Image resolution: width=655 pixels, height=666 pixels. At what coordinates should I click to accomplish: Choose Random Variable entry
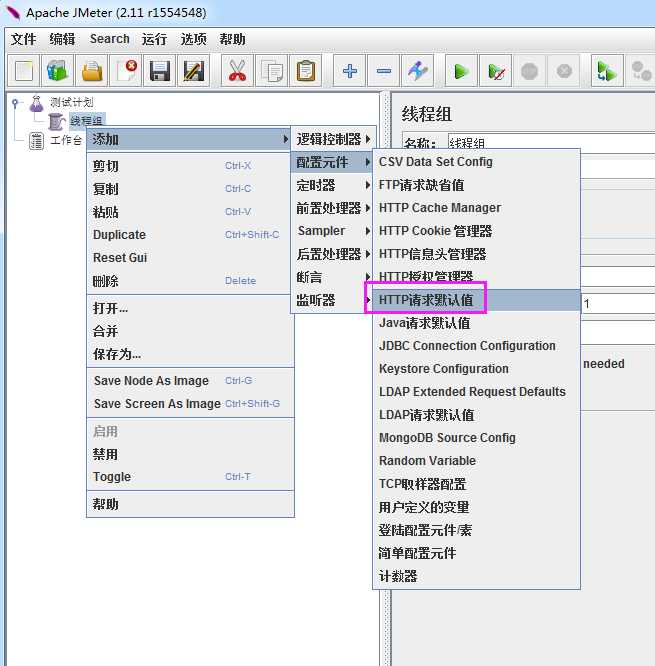(x=476, y=460)
